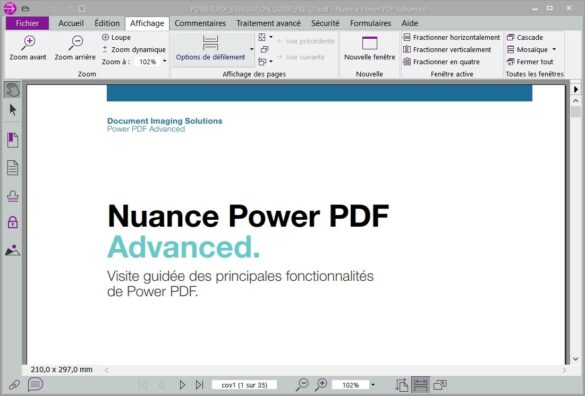Screen dimensions: 585x396
Task: Expand the Mosaïque dropdown arrow
Action: [554, 49]
